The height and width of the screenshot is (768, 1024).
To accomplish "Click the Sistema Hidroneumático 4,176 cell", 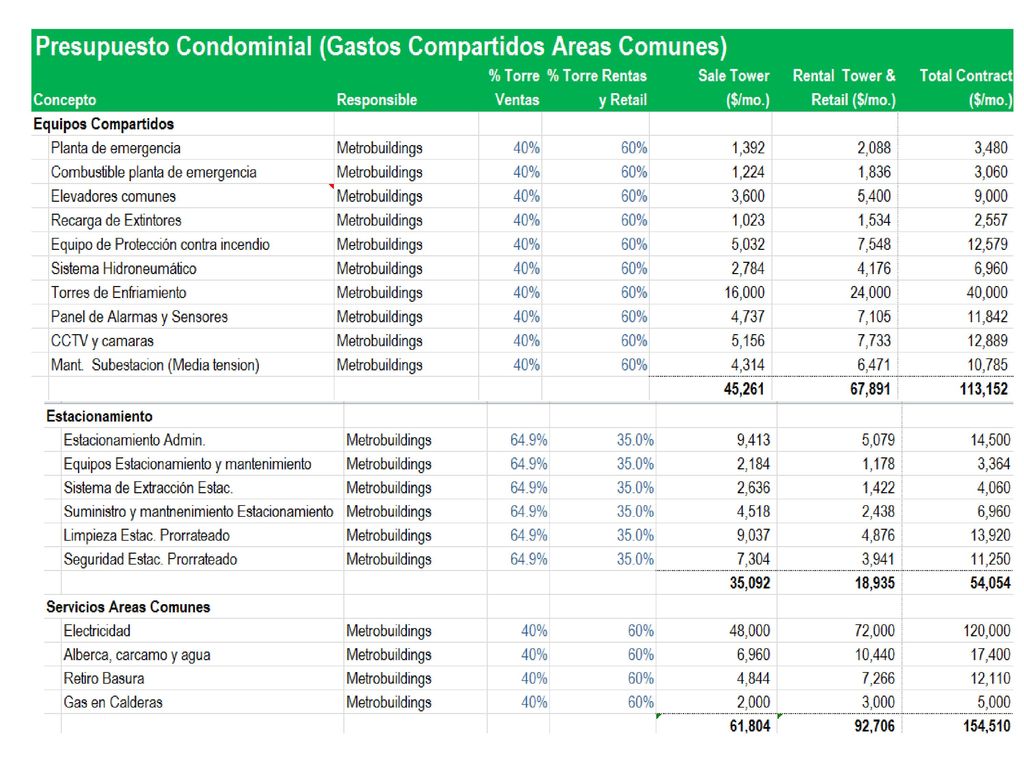I will 874,269.
